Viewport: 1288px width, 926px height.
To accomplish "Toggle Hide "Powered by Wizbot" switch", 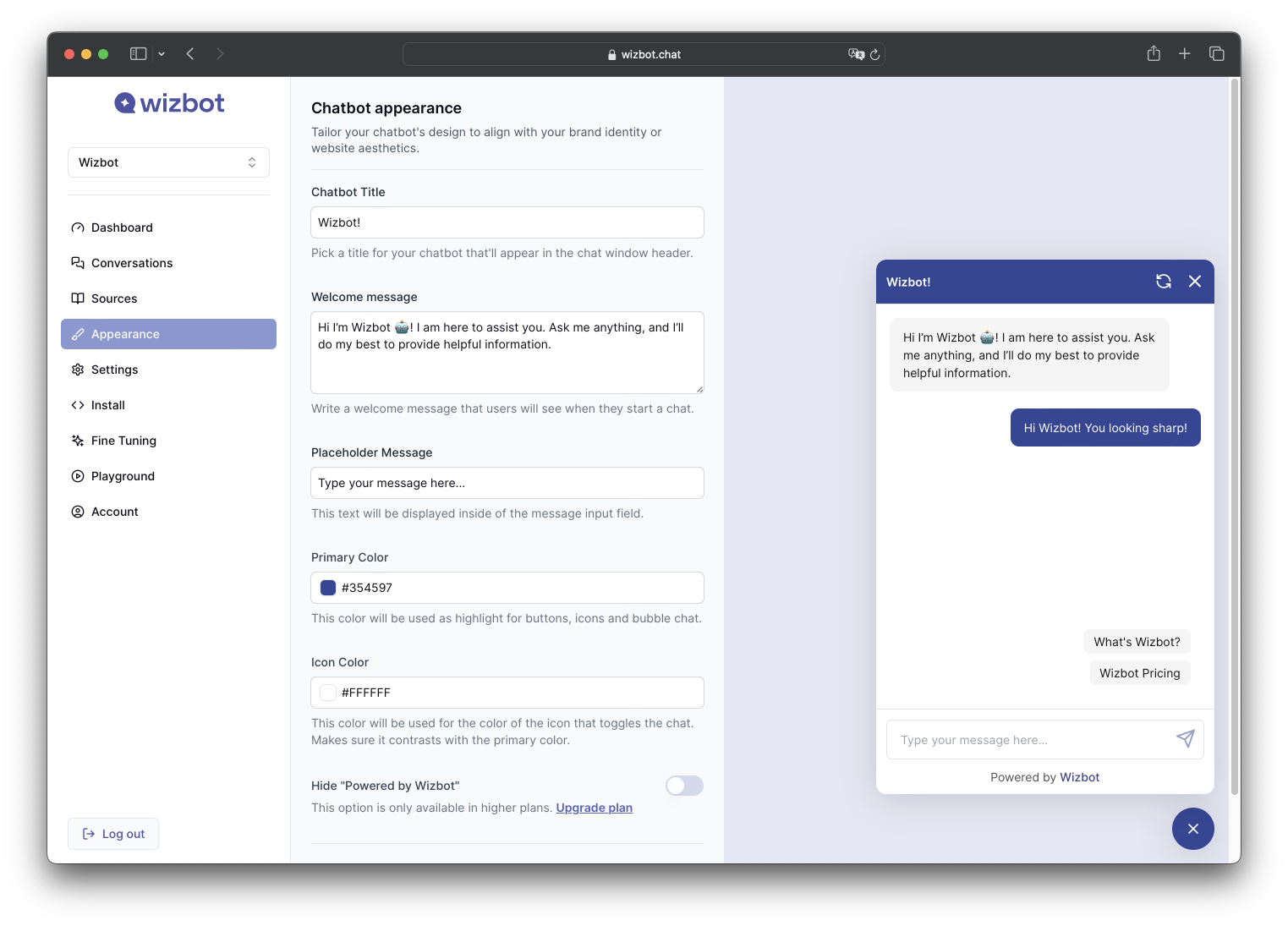I will 684,786.
